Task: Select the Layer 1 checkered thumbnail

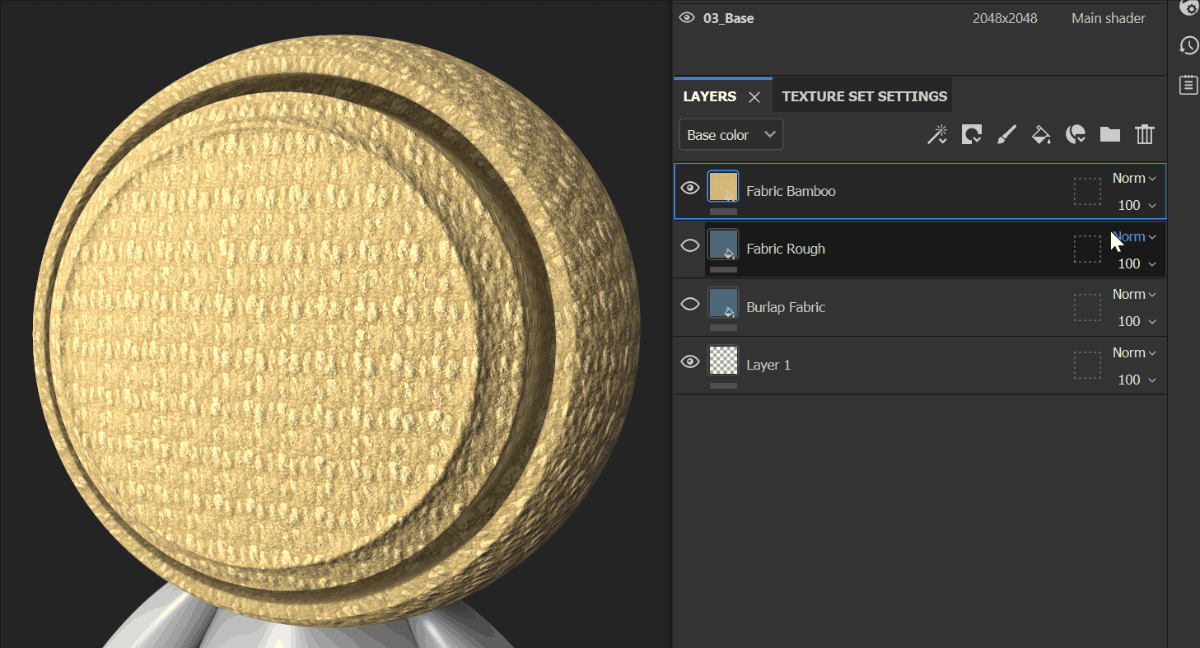Action: click(723, 361)
